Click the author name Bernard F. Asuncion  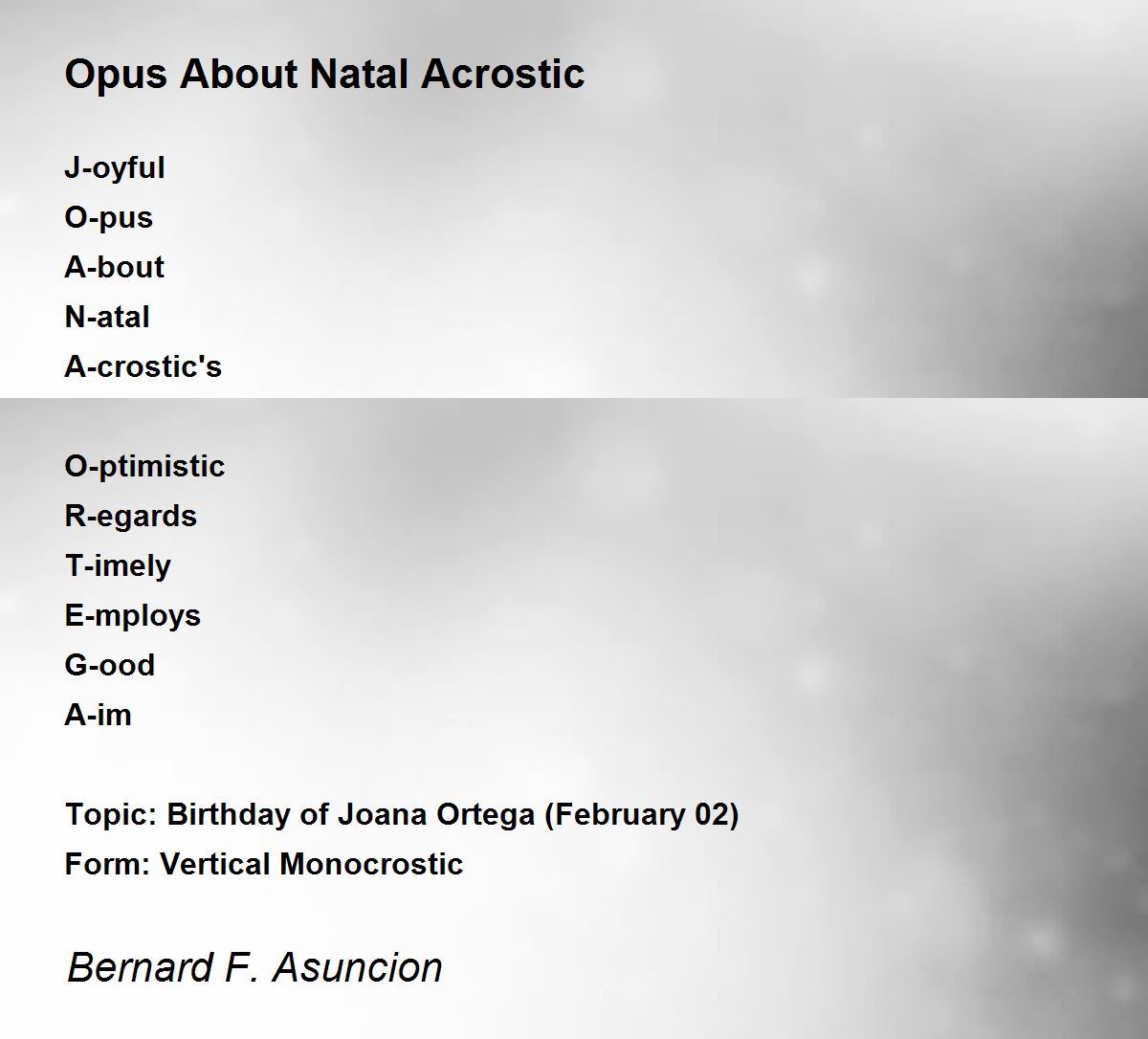pos(254,967)
